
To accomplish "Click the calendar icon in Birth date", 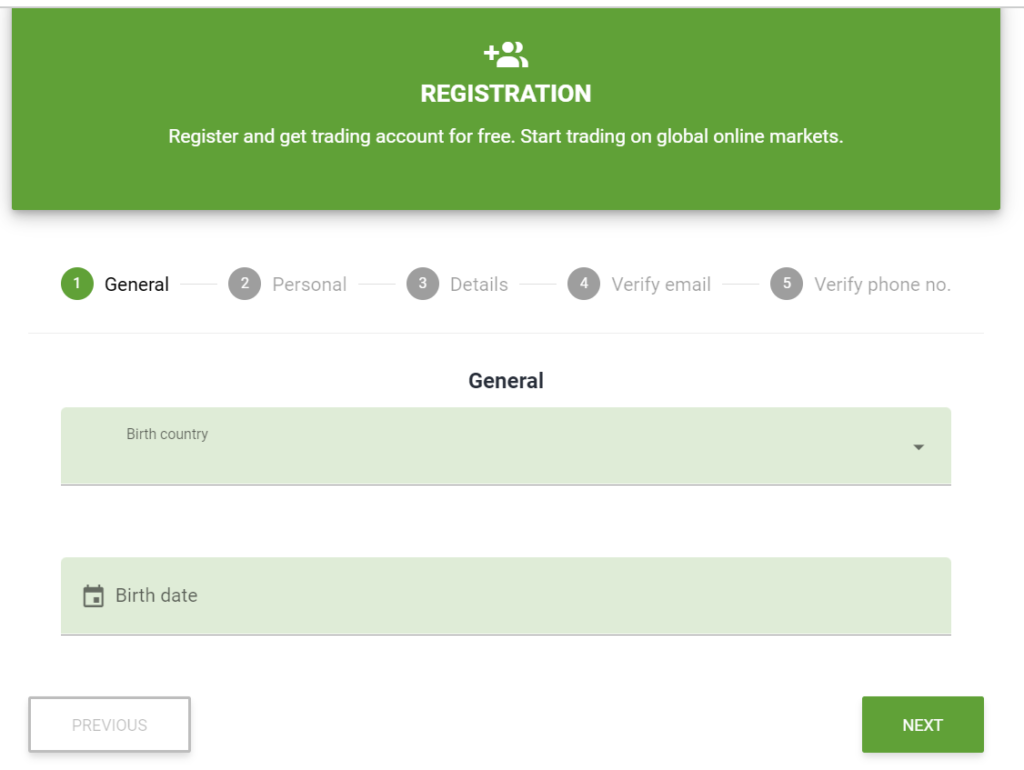I will click(x=93, y=596).
